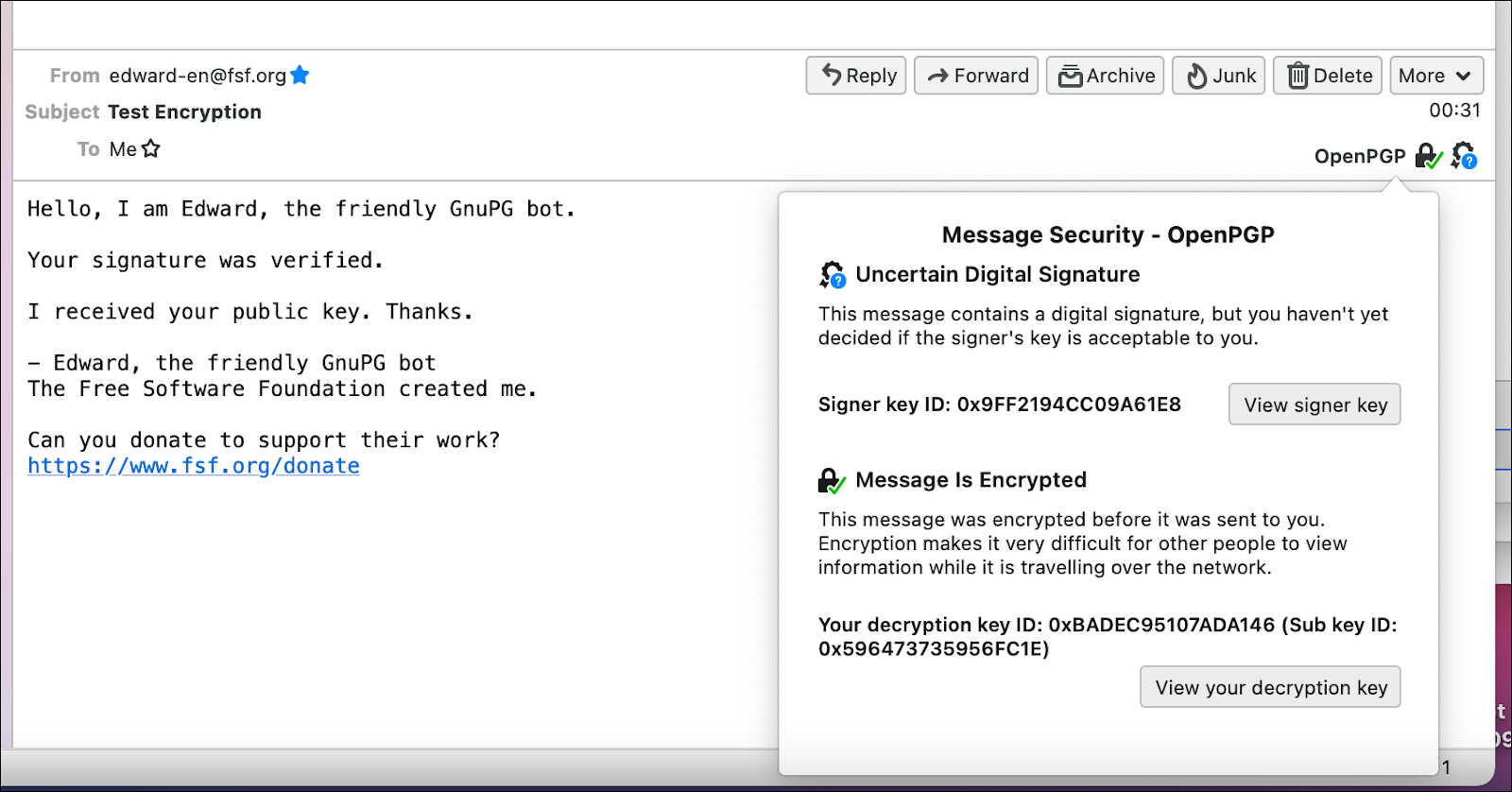Mark message as Junk
This screenshot has height=792, width=1512.
[x=1219, y=76]
